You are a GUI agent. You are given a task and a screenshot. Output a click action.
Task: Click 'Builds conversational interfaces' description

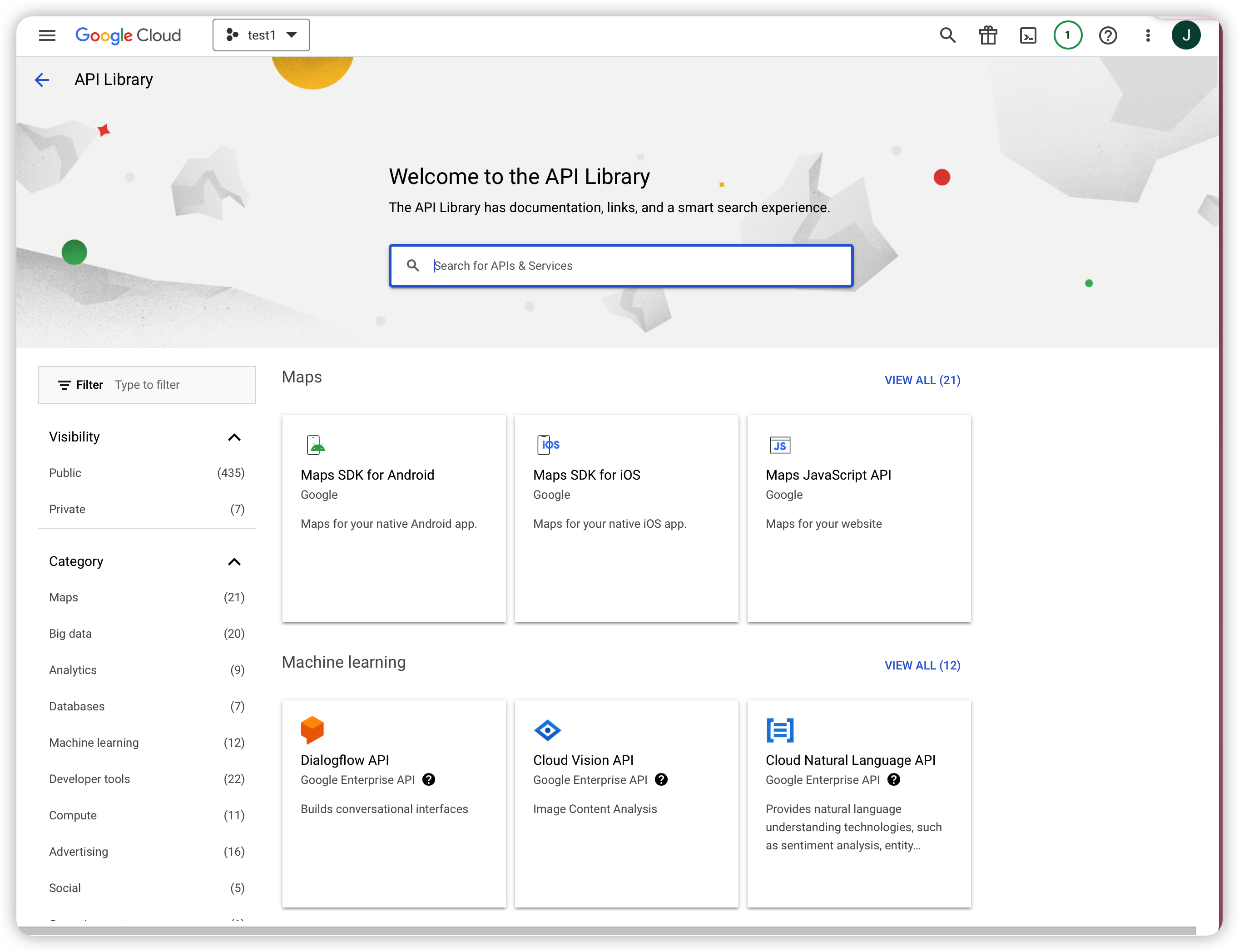[x=384, y=809]
